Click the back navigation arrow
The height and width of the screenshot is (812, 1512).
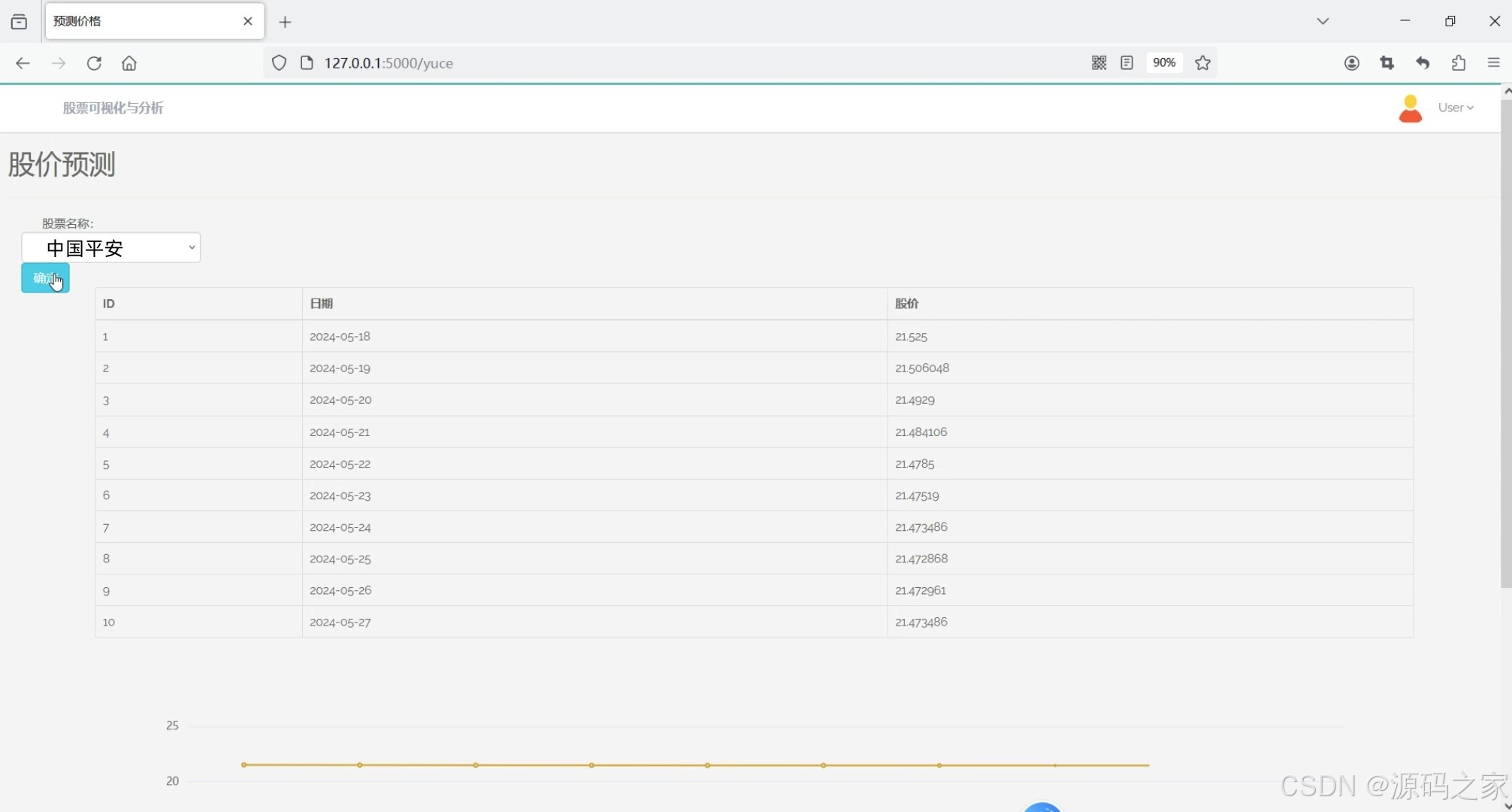click(23, 63)
